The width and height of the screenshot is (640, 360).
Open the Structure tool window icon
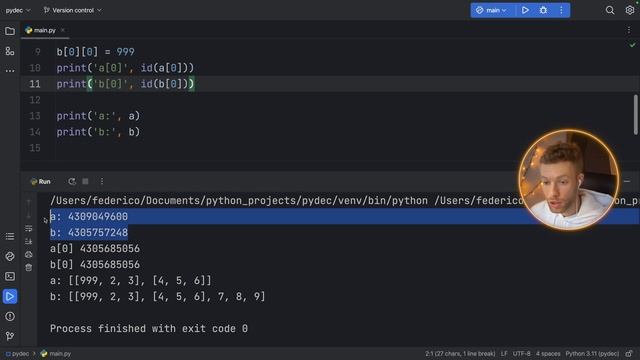click(10, 51)
